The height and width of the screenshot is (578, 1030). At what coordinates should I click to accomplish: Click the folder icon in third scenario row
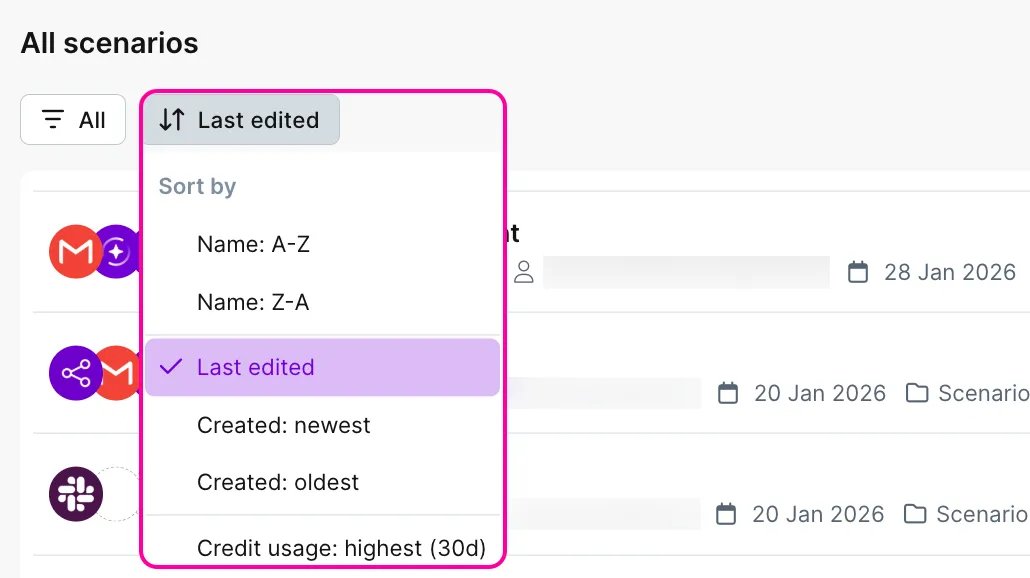914,514
